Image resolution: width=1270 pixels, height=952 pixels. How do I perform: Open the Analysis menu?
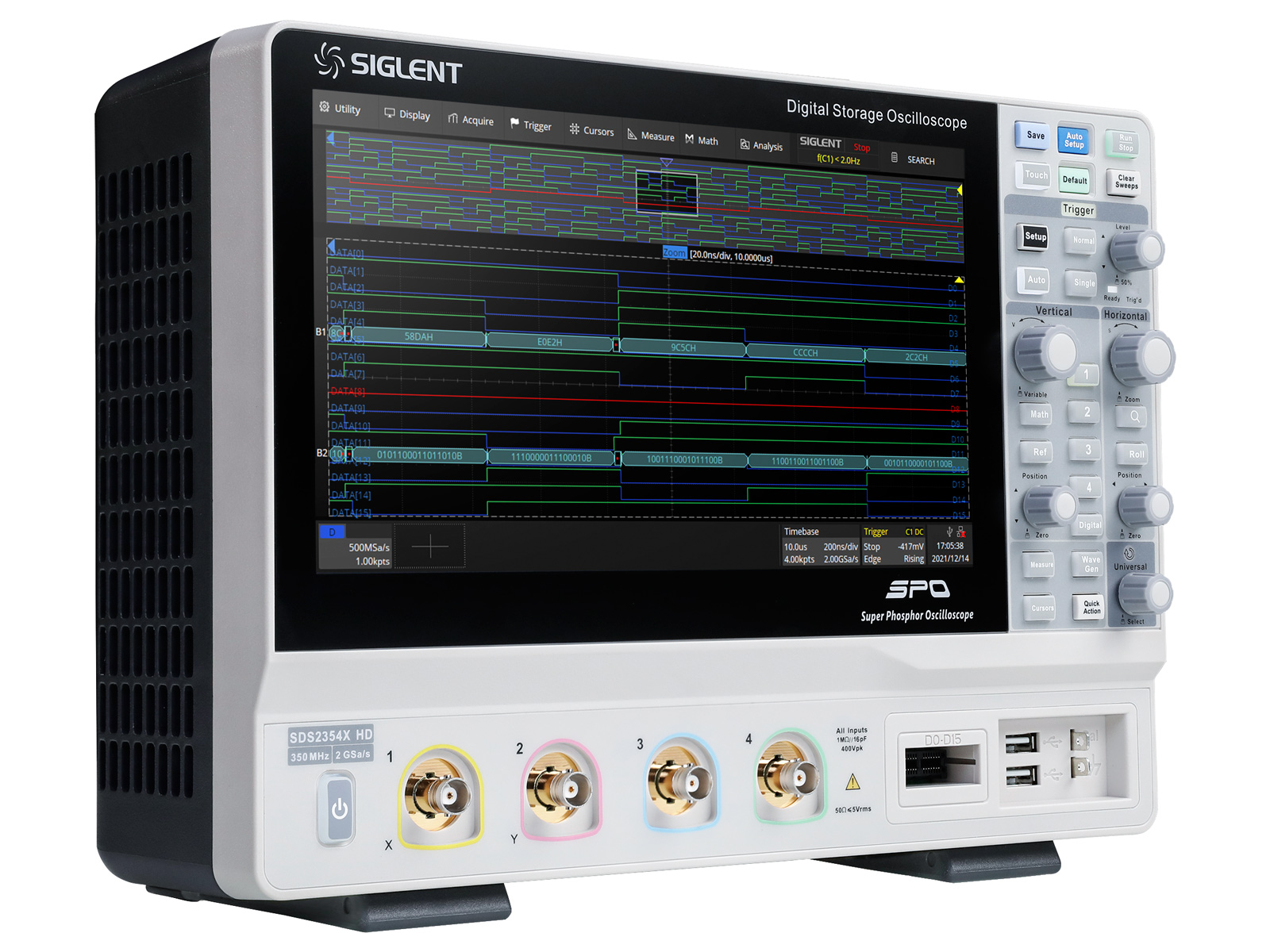(x=761, y=145)
